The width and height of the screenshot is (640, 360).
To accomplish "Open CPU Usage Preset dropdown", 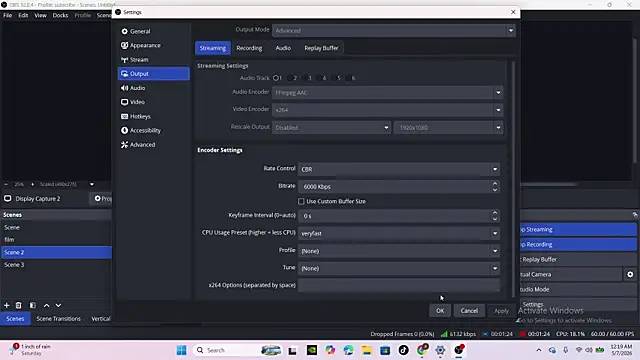I will tap(399, 233).
